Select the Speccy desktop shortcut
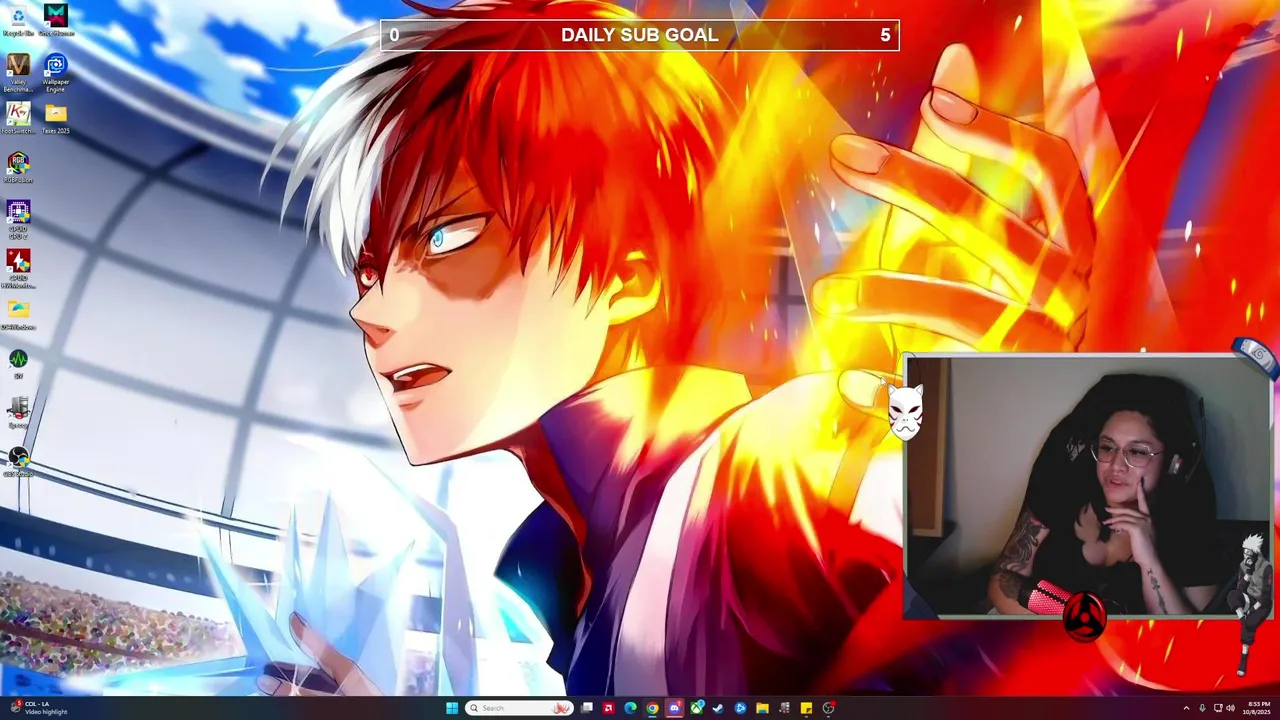Image resolution: width=1280 pixels, height=720 pixels. point(18,412)
